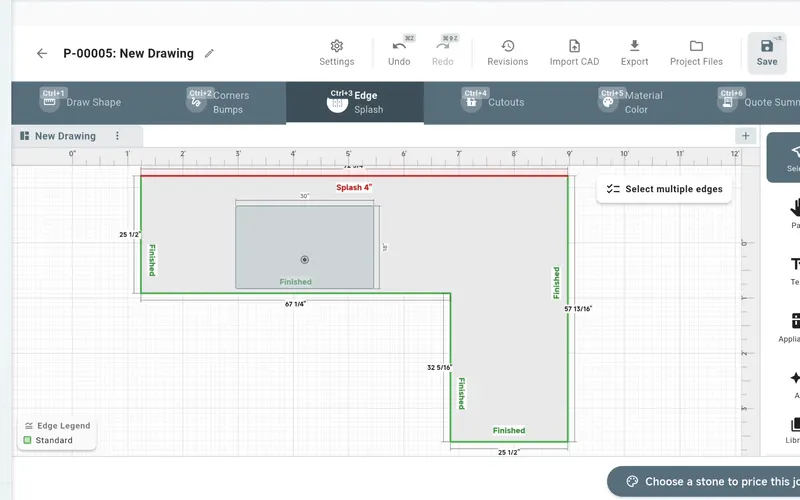Image resolution: width=800 pixels, height=500 pixels.
Task: Switch to Cutouts step
Action: 492,102
